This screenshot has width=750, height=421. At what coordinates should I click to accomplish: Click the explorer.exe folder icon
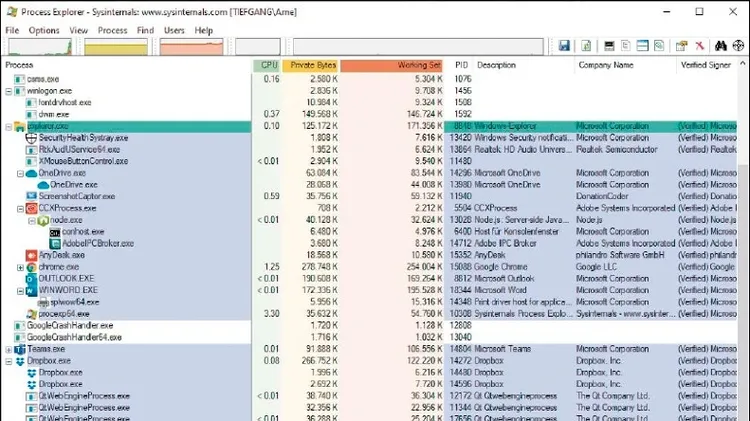[x=20, y=126]
